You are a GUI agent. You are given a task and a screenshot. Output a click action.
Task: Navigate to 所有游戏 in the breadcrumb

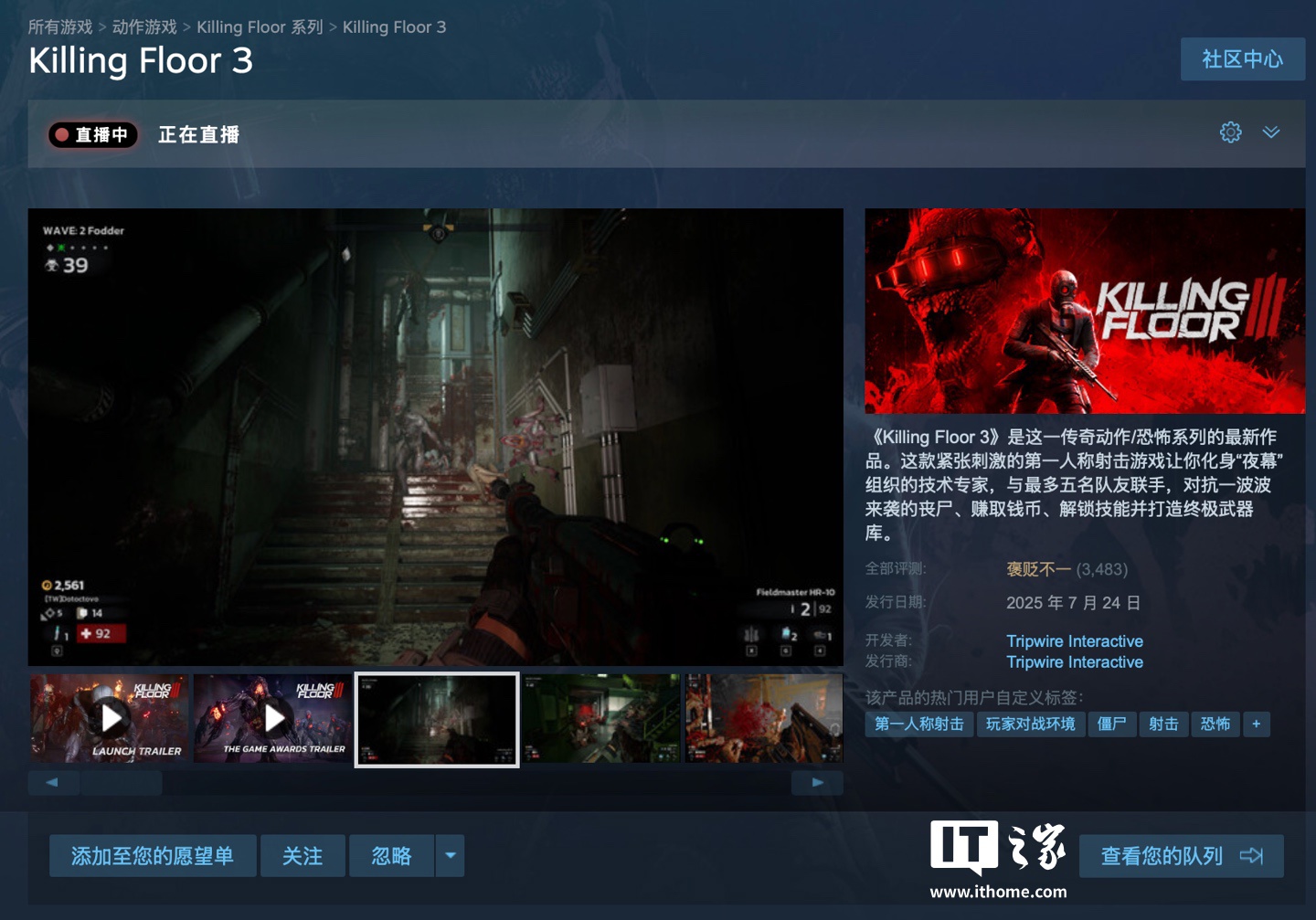click(59, 26)
